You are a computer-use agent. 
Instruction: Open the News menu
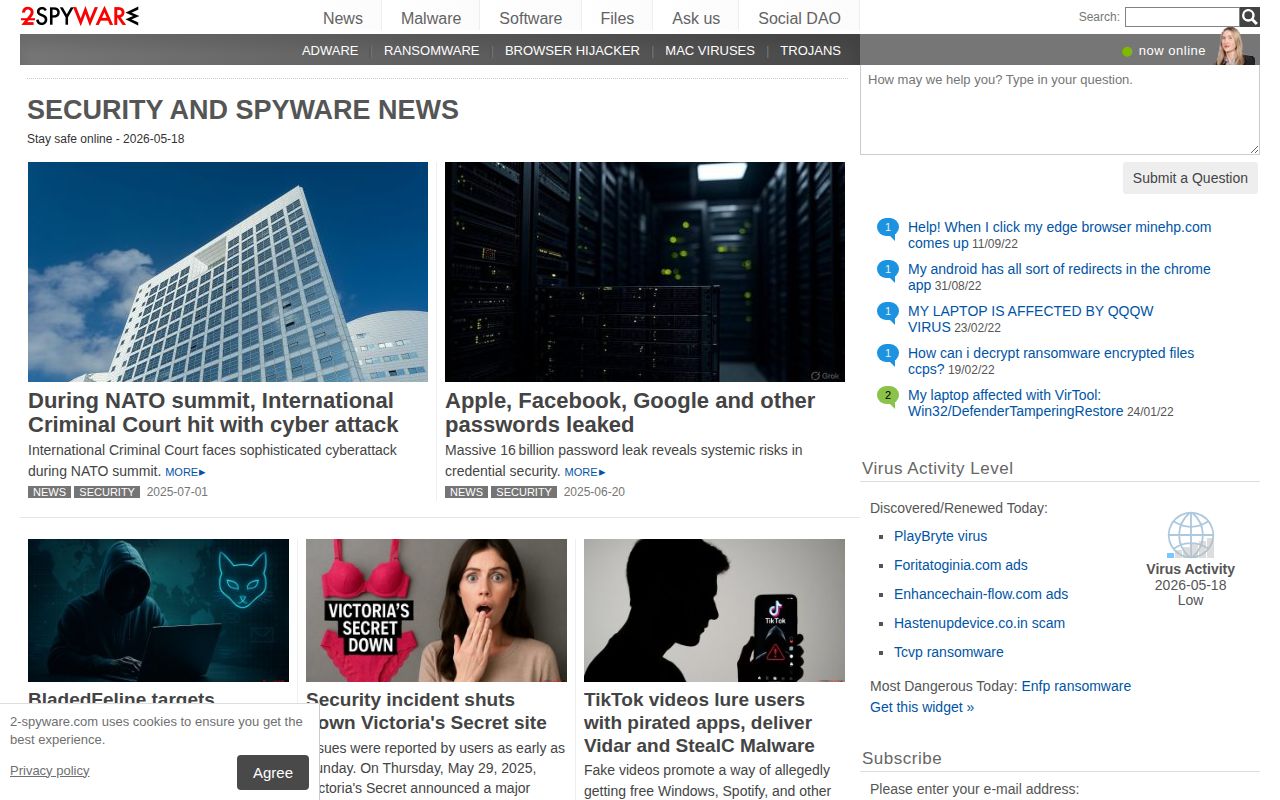343,18
